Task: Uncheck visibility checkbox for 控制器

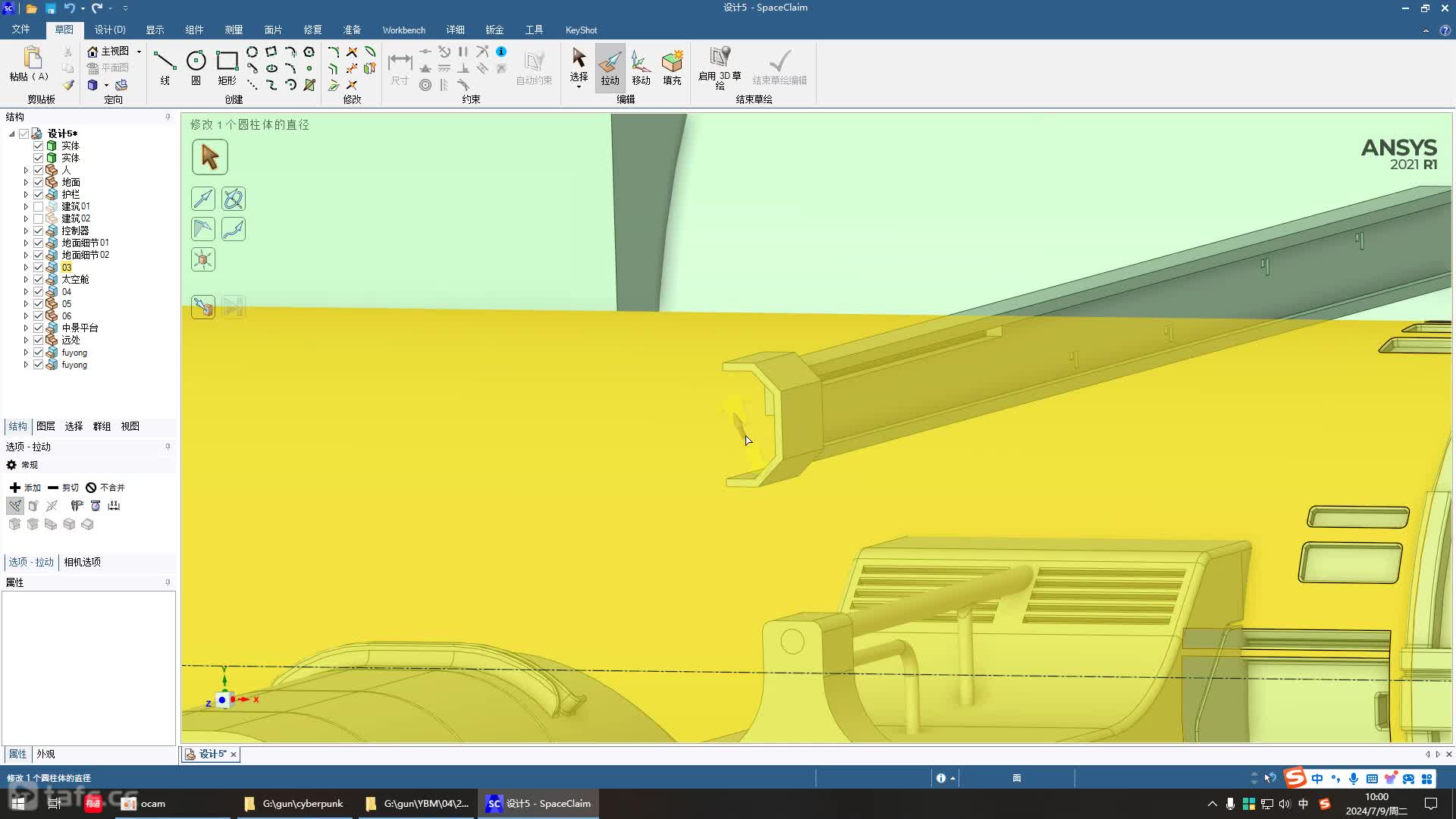Action: tap(38, 231)
